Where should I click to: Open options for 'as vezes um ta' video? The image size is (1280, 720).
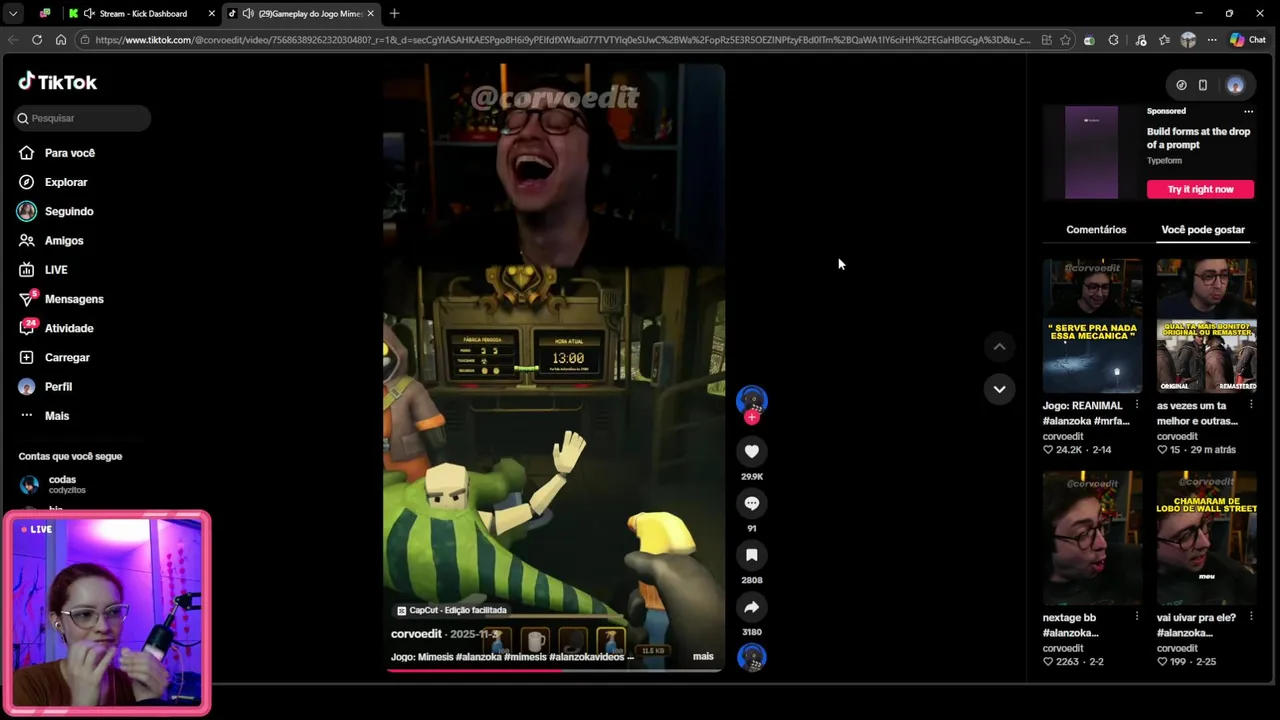click(x=1251, y=405)
